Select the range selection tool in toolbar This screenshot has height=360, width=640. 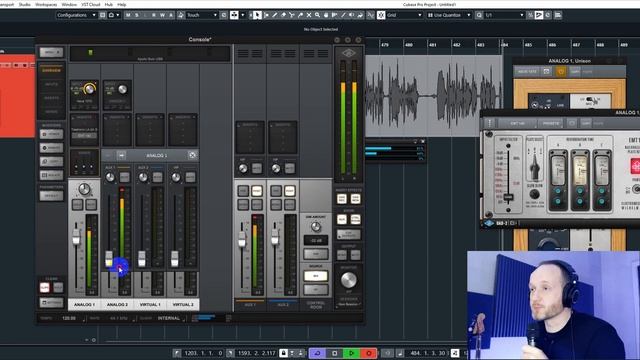tap(266, 15)
